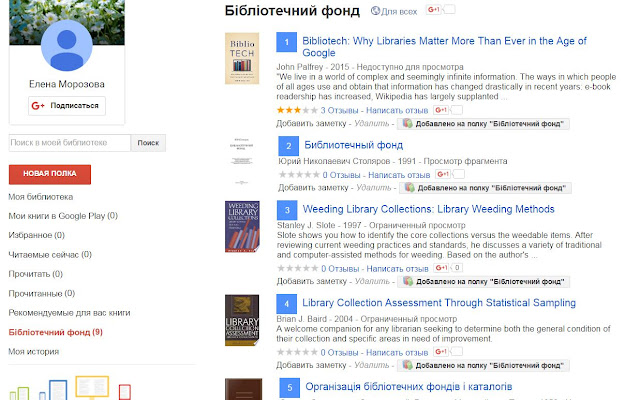Click the 'Для всех' visibility label
The height and width of the screenshot is (400, 640).
pyautogui.click(x=399, y=12)
